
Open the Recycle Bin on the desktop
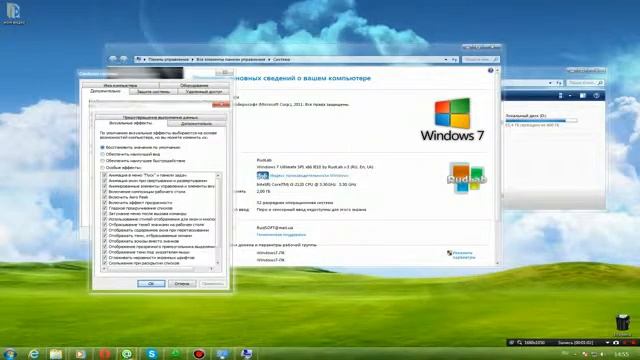tap(623, 323)
